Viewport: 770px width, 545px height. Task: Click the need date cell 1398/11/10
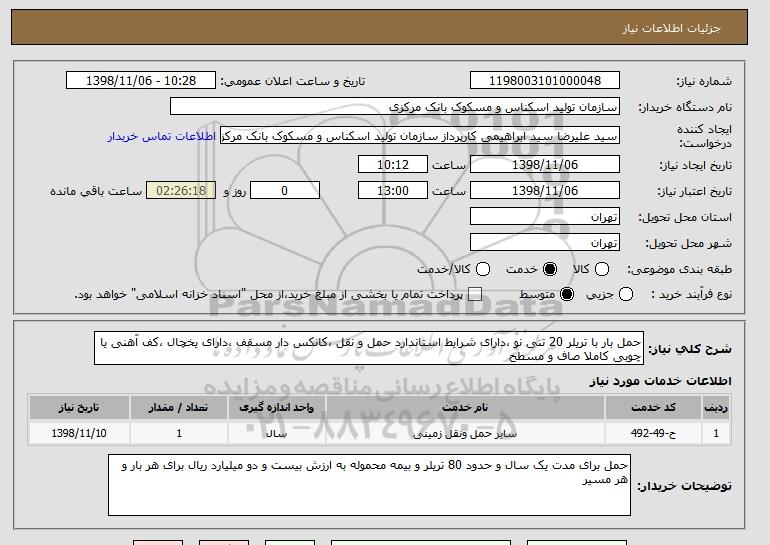point(79,433)
